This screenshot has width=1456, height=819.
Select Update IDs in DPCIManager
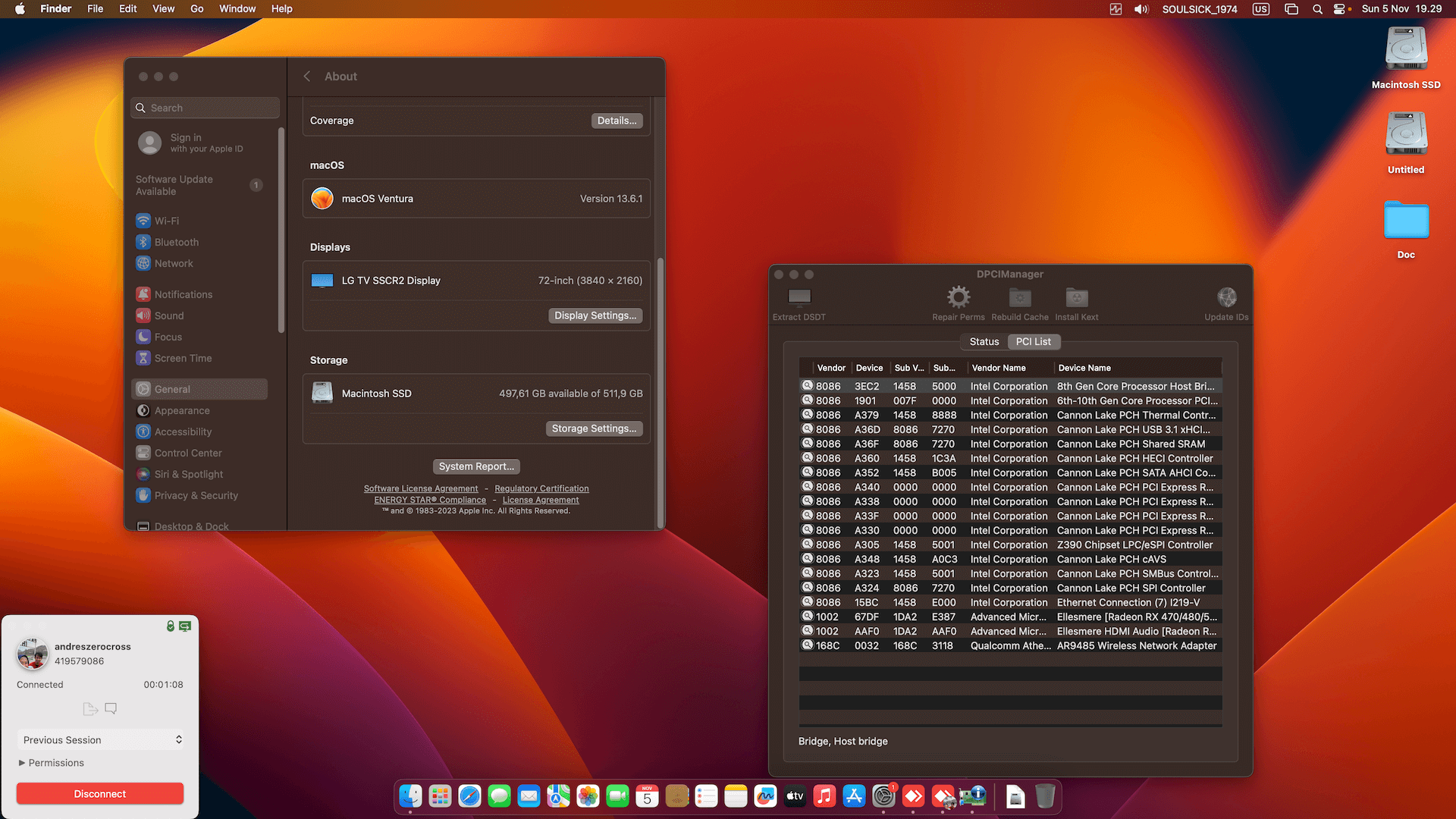1226,301
